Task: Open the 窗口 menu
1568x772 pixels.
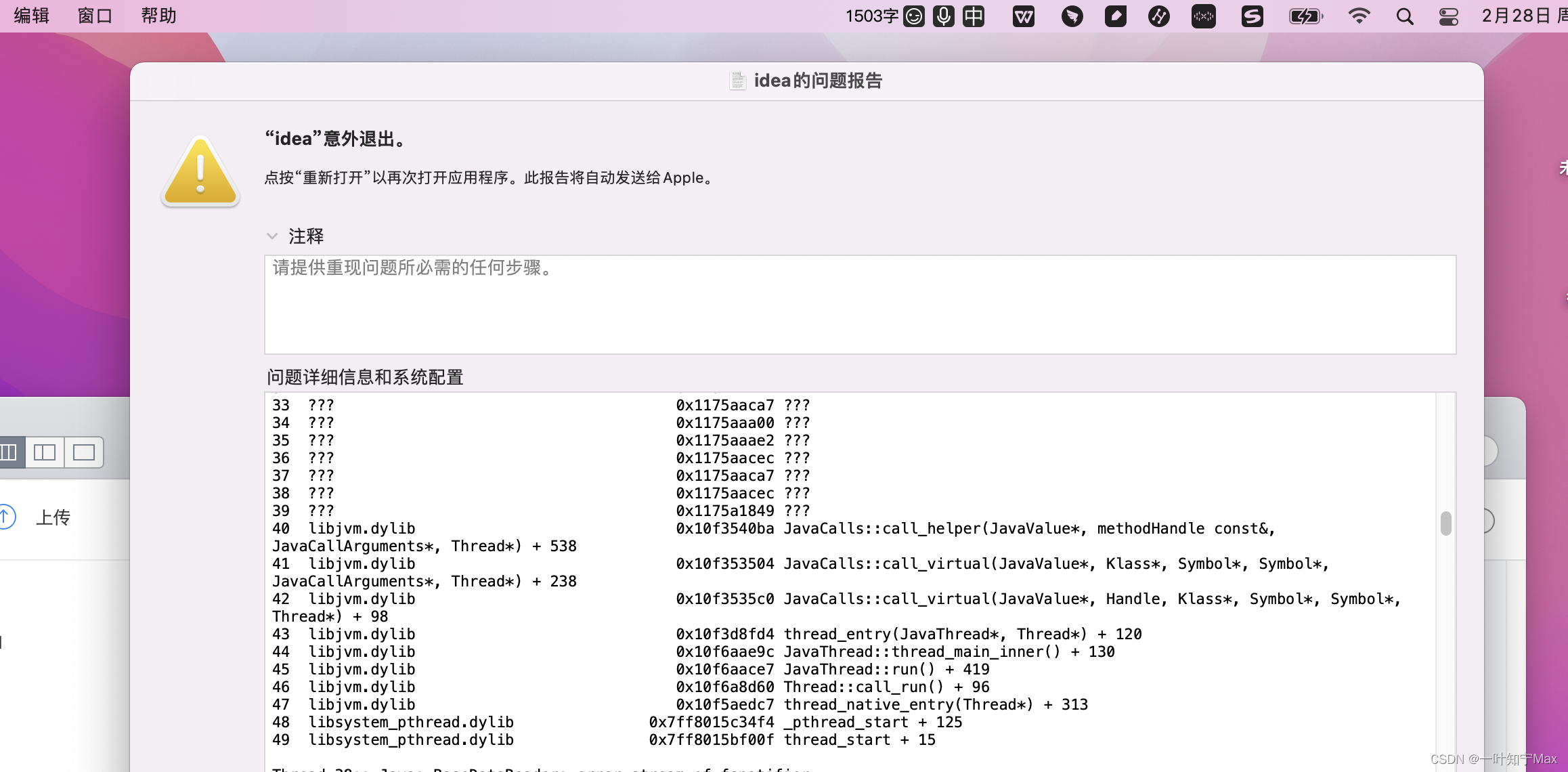Action: (x=95, y=16)
